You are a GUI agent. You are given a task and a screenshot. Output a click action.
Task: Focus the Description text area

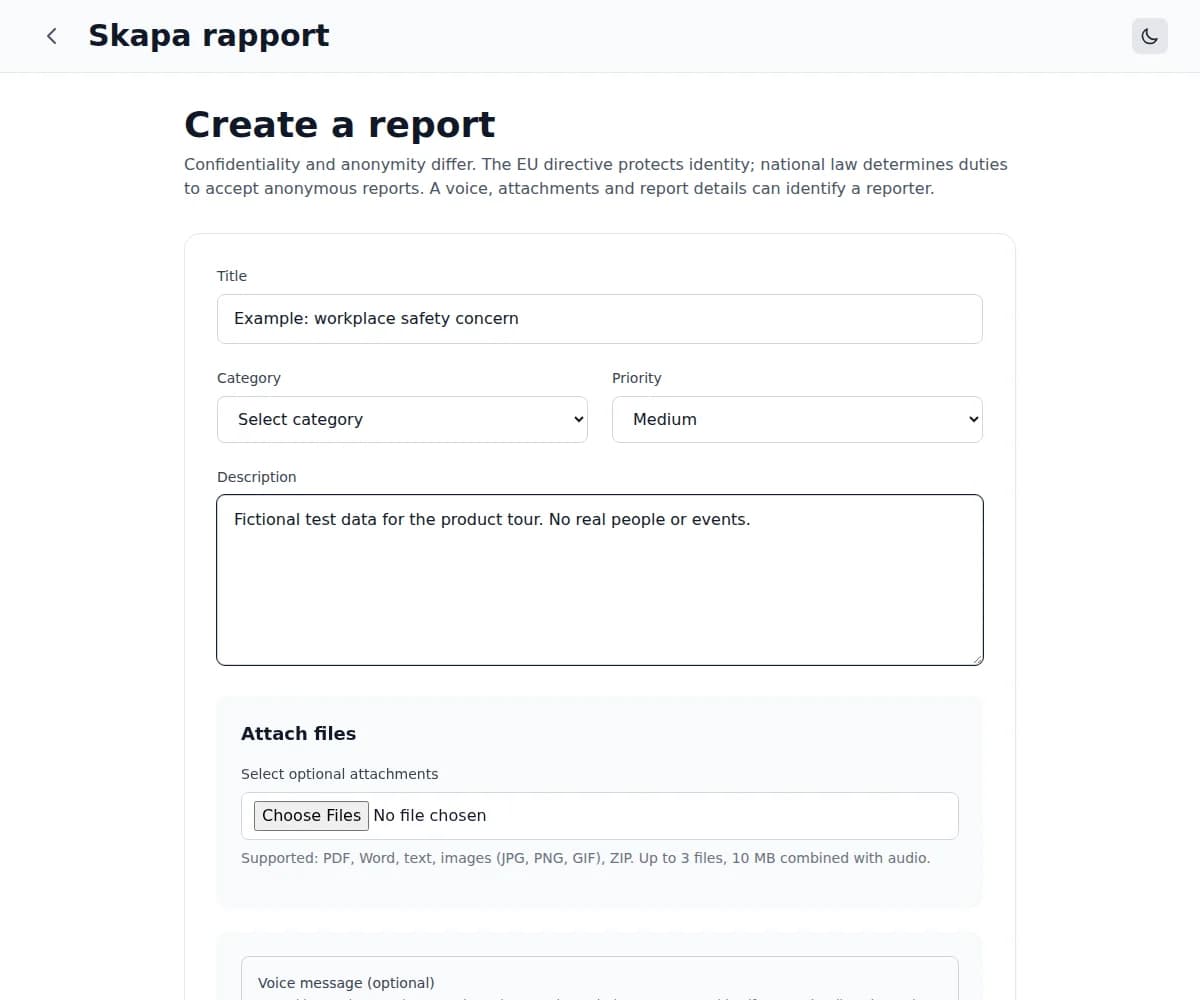tap(600, 580)
